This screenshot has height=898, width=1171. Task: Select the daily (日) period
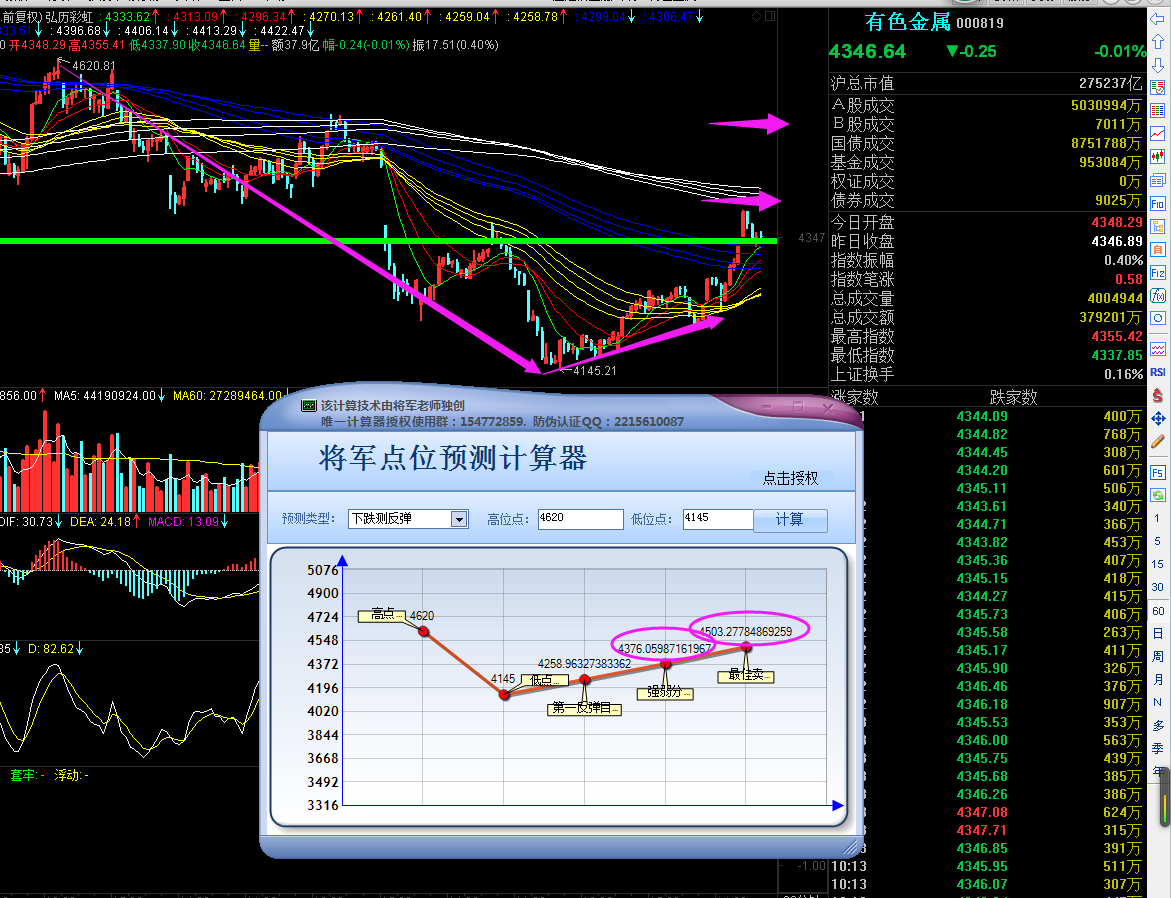pos(1158,634)
